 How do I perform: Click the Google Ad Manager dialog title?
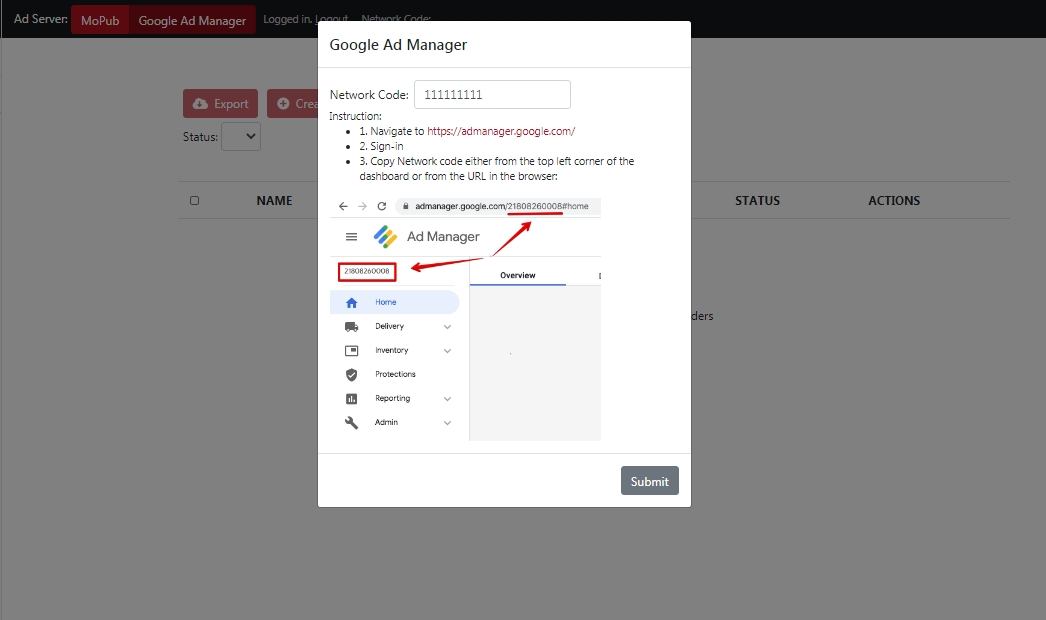click(x=398, y=45)
